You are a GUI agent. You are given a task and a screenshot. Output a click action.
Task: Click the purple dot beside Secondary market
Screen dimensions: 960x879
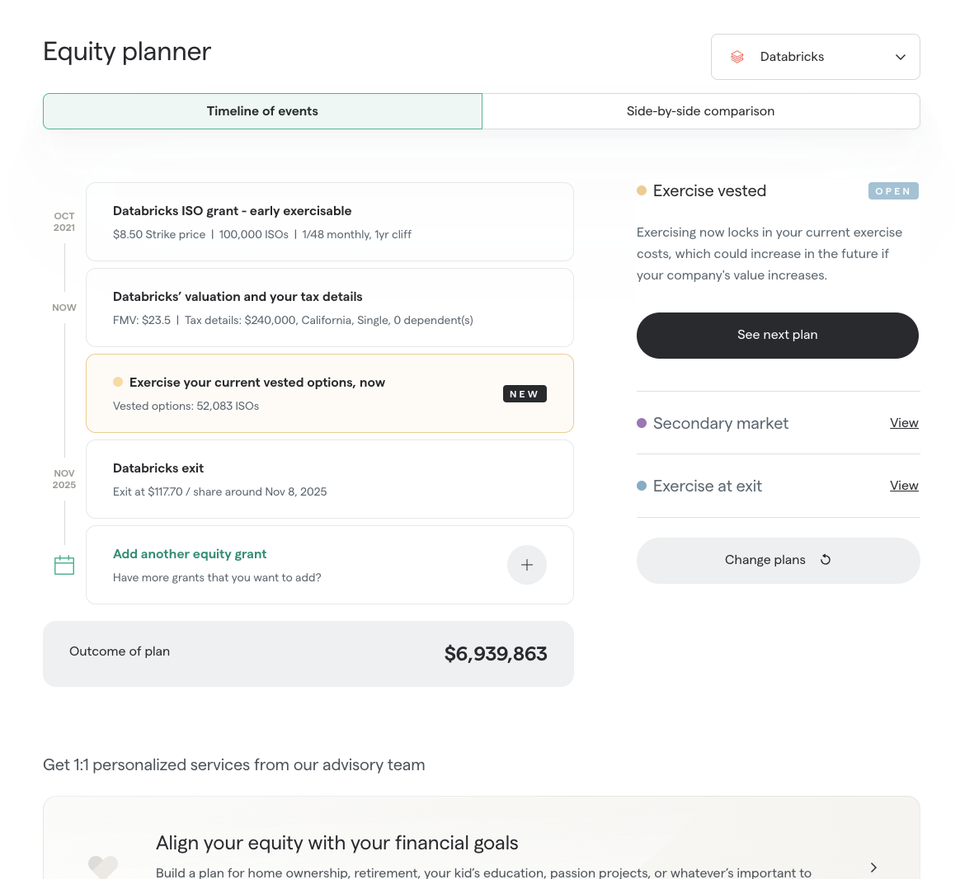pyautogui.click(x=641, y=423)
